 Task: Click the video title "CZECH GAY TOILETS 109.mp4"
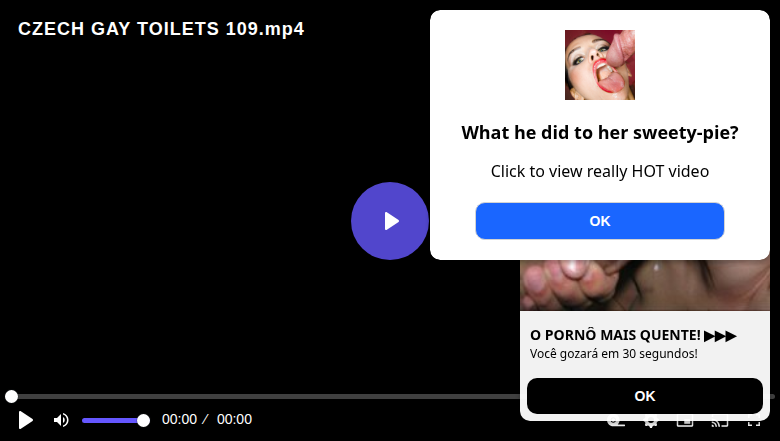click(161, 29)
